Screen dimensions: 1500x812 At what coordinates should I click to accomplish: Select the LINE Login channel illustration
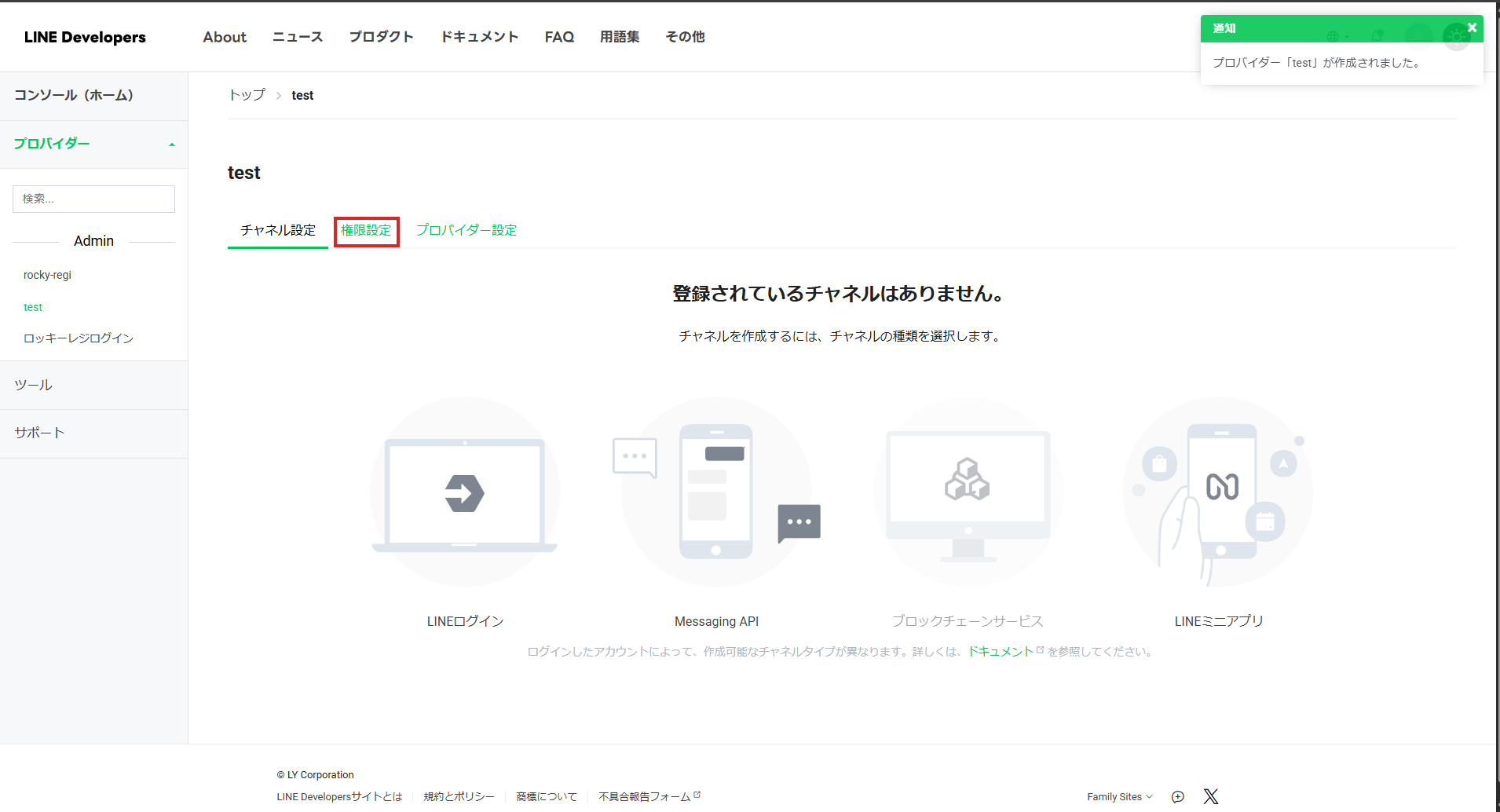pyautogui.click(x=465, y=492)
